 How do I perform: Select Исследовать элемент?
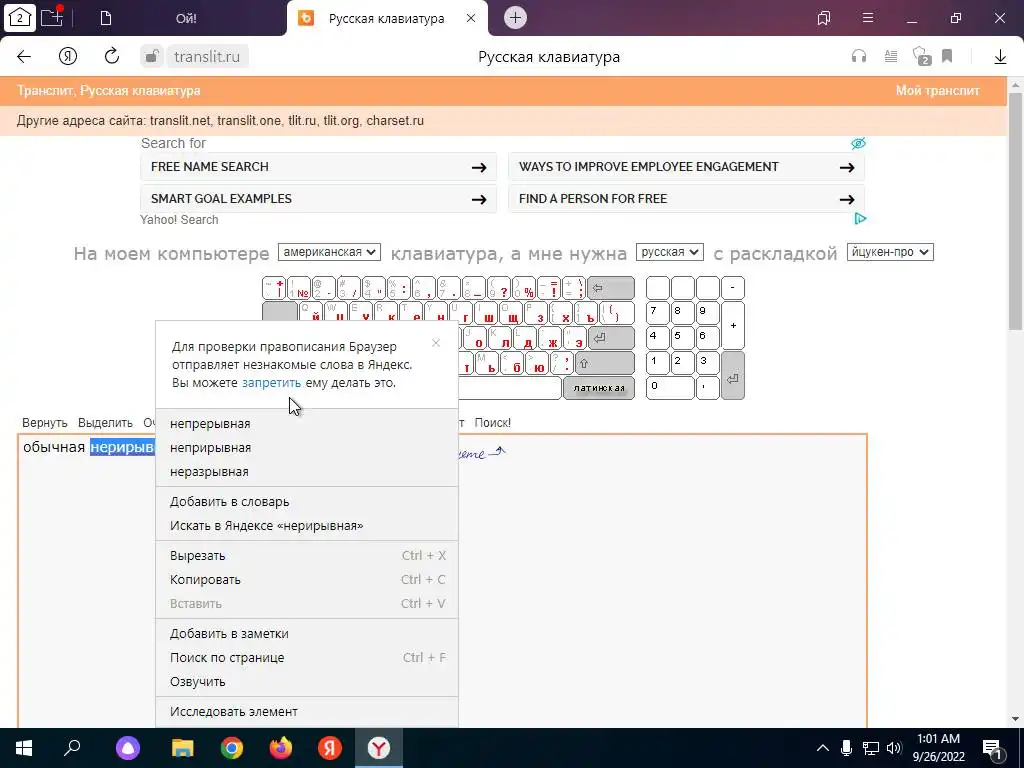click(x=307, y=712)
